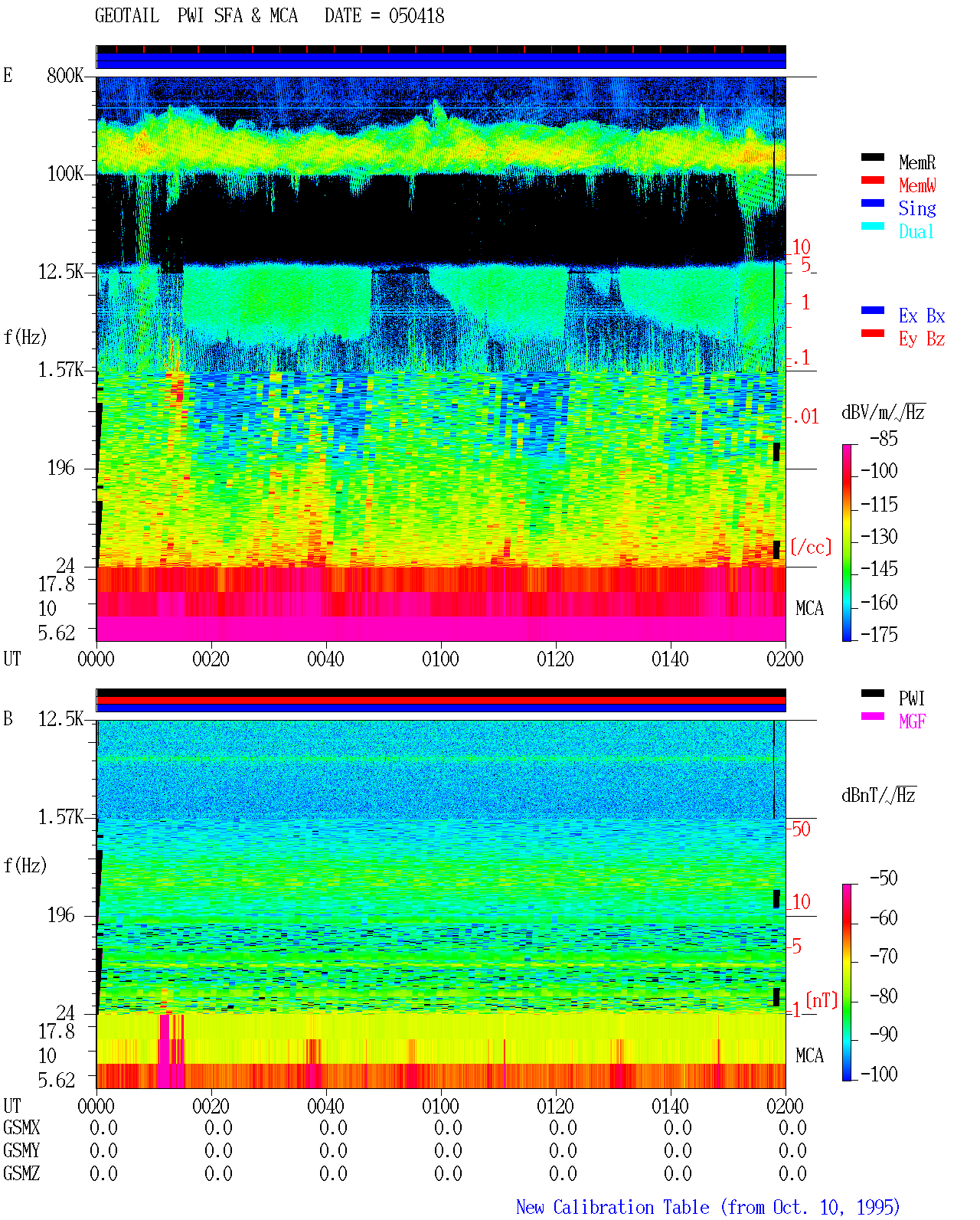980x1220 pixels.
Task: Click the -160 color scale value
Action: (x=879, y=602)
